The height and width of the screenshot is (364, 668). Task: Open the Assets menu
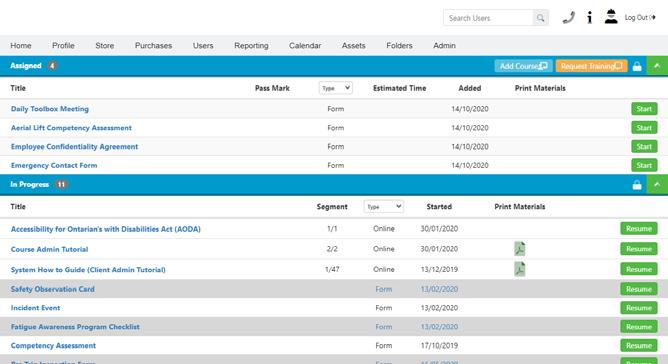(x=354, y=46)
